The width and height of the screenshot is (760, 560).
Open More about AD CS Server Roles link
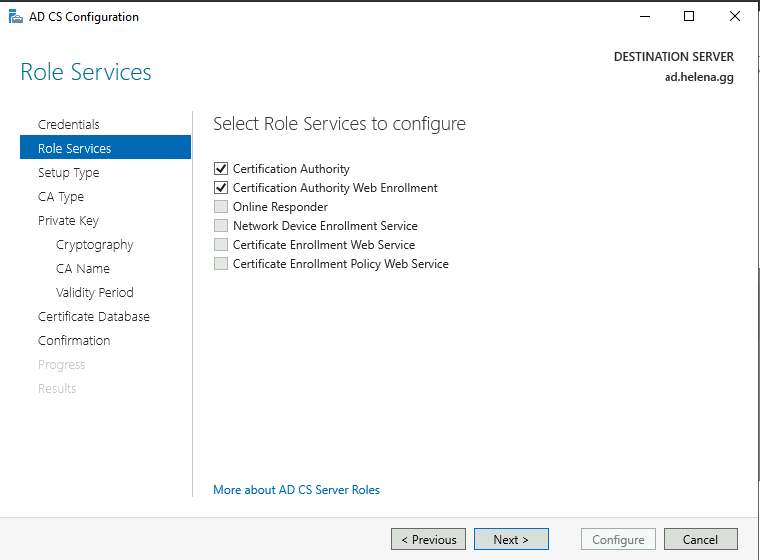(x=297, y=490)
